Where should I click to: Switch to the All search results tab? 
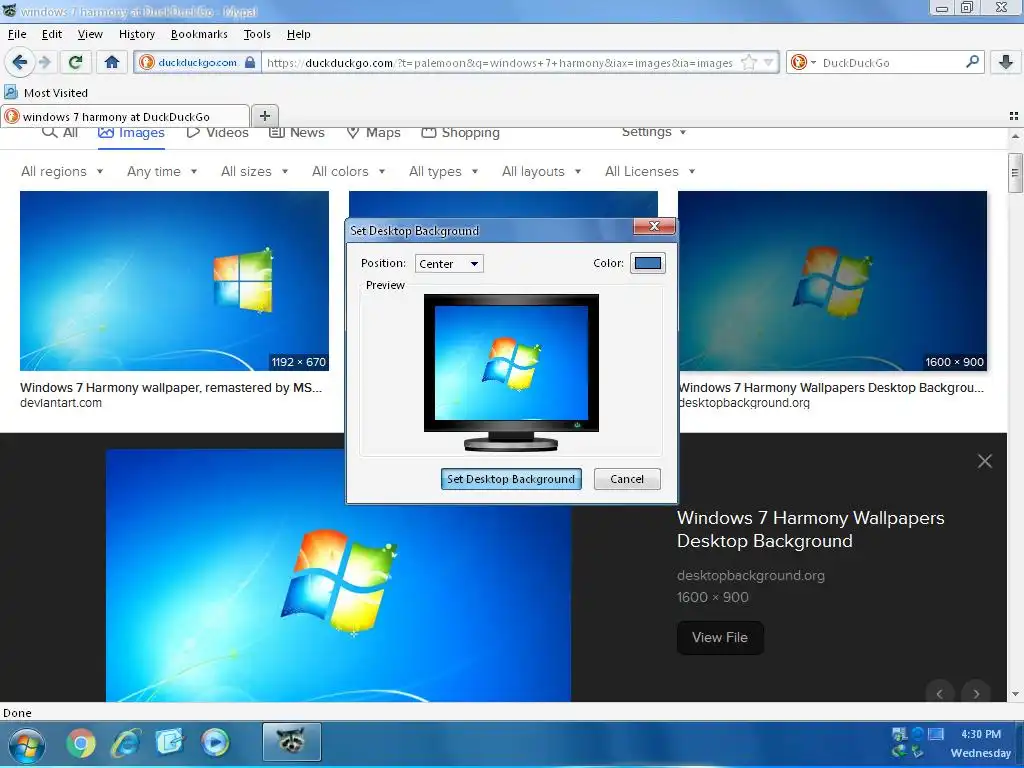60,133
